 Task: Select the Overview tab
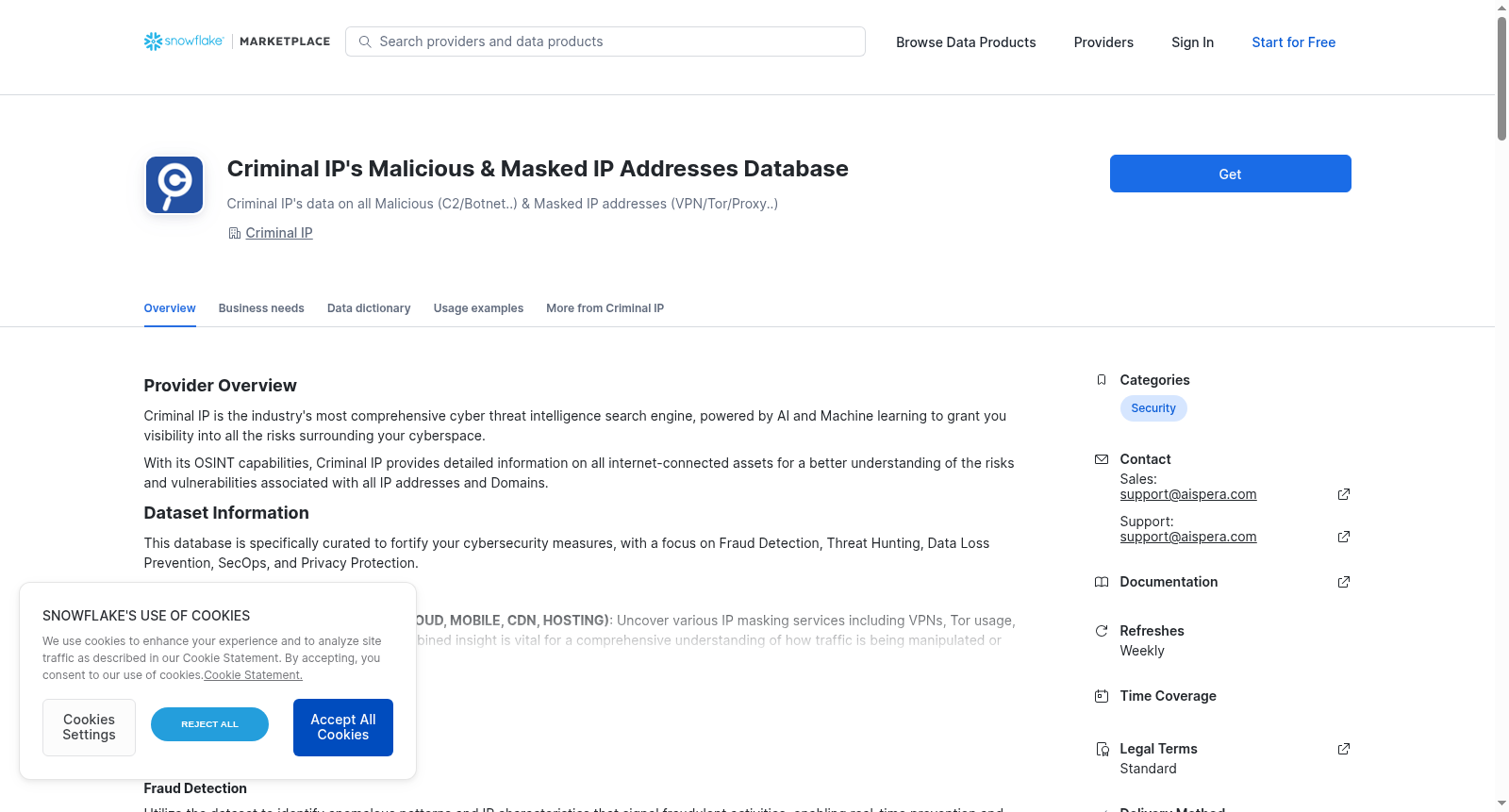coord(170,308)
